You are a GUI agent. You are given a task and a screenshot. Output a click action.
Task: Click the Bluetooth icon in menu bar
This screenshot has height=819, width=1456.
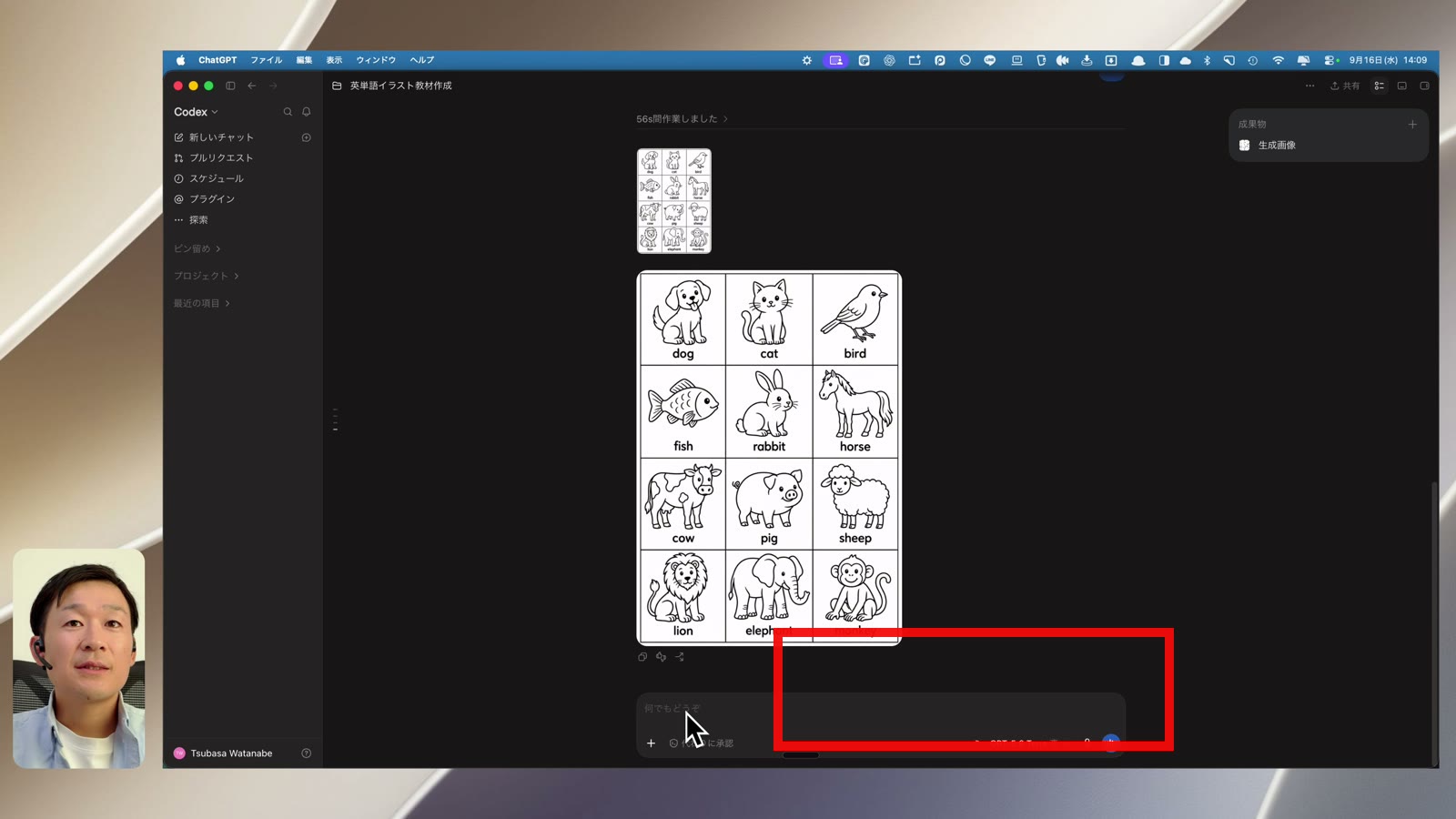(x=1207, y=60)
